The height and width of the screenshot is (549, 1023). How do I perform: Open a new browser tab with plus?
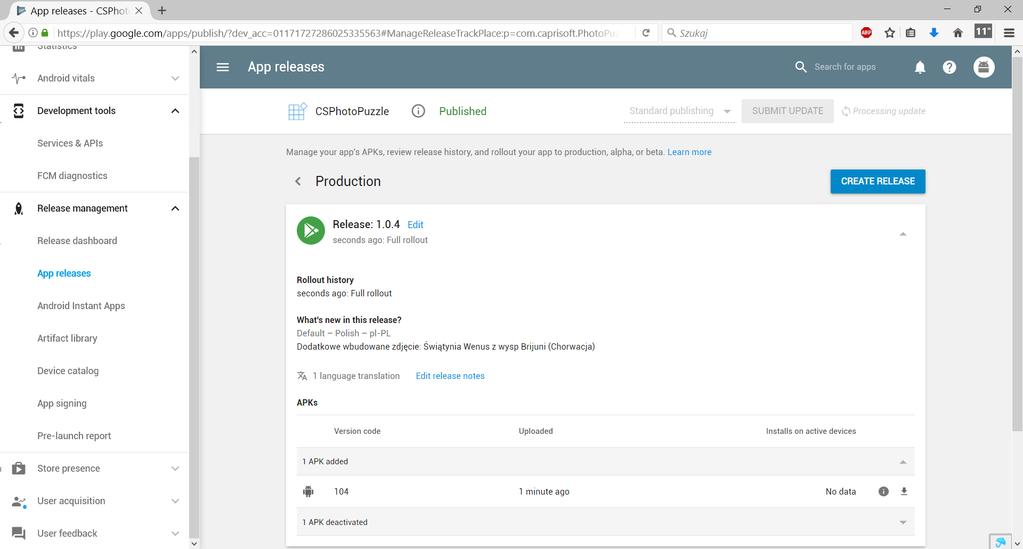[x=162, y=10]
